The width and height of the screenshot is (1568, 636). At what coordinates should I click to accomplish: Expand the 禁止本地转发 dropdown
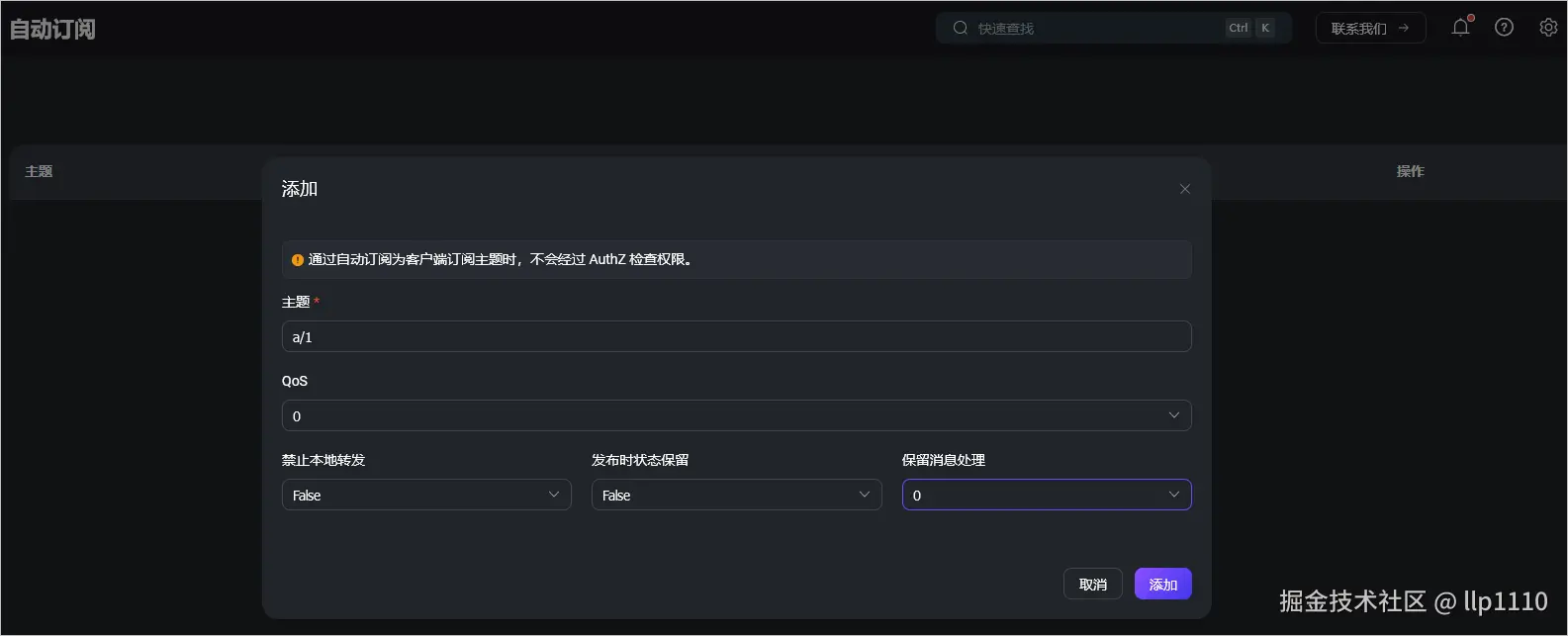click(426, 495)
